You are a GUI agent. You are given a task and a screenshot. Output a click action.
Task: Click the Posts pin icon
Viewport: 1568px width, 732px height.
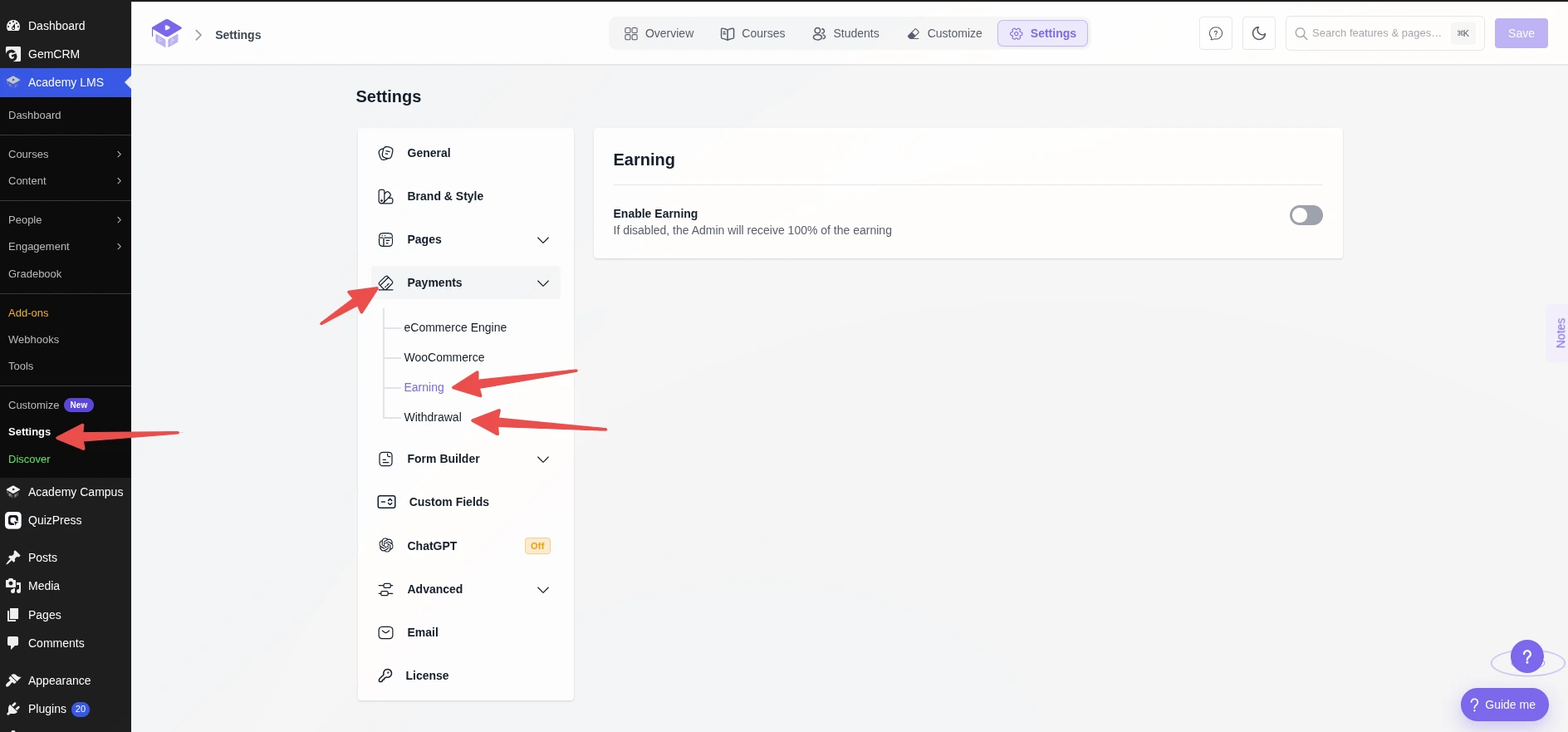(13, 558)
